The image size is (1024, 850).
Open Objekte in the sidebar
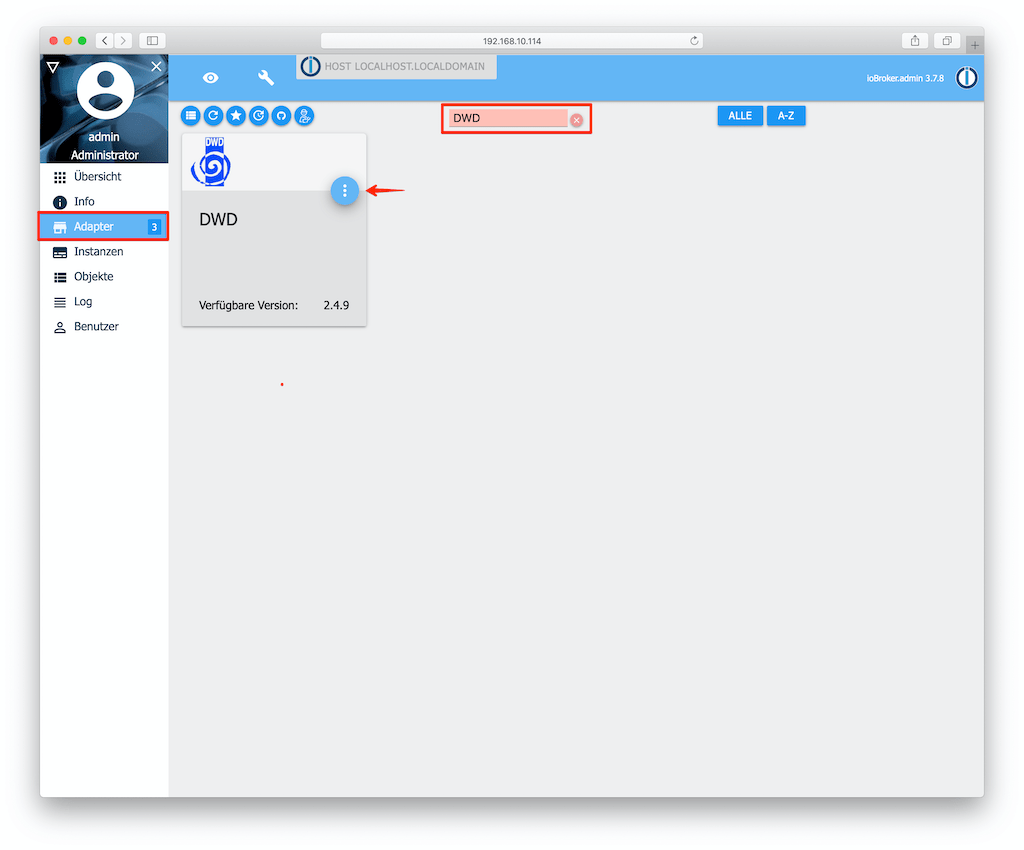[103, 277]
